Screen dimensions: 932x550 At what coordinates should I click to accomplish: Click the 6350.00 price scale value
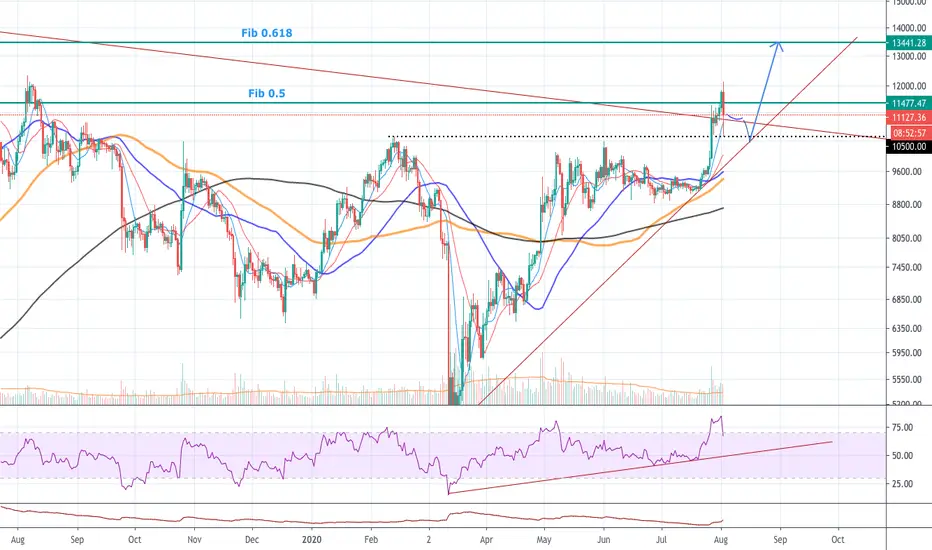click(907, 328)
